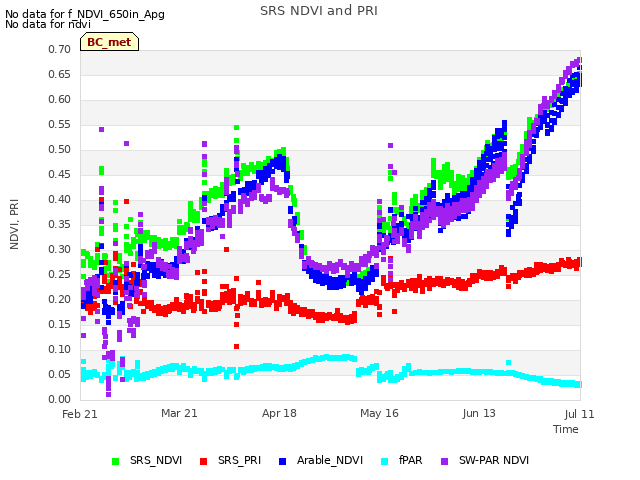Click the Apr 18 x-axis tick label
This screenshot has width=640, height=480.
tap(279, 413)
